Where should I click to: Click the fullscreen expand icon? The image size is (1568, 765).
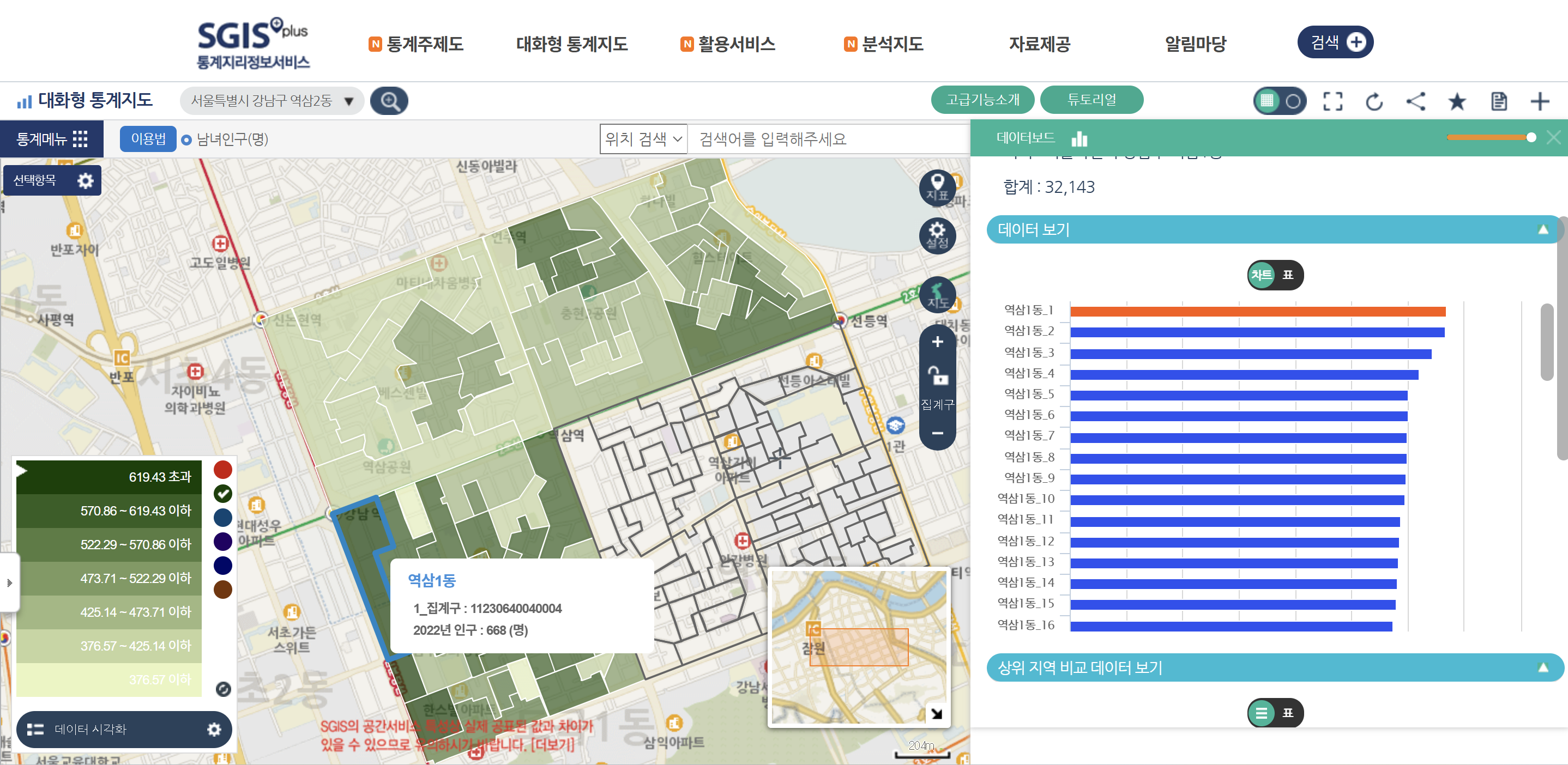[1332, 101]
